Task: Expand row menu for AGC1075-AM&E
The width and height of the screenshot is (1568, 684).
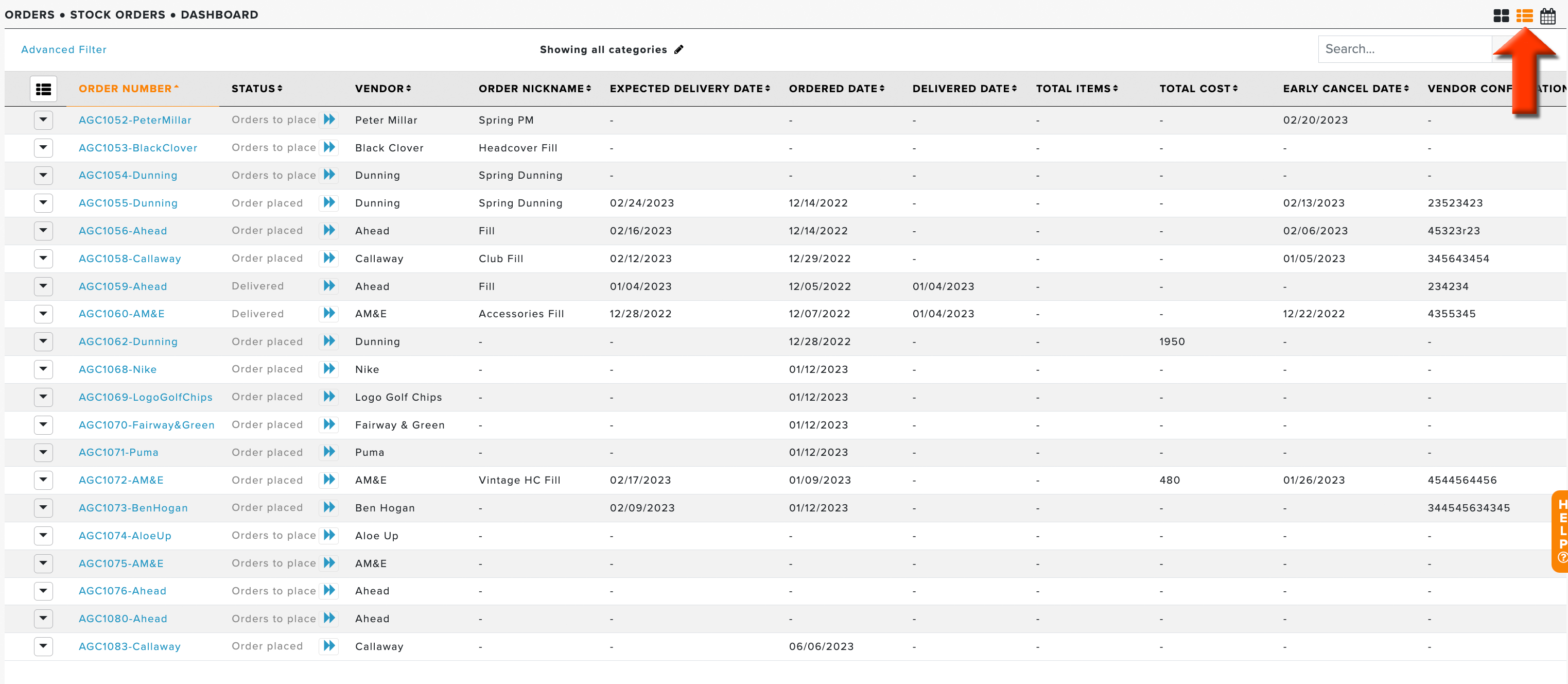Action: tap(43, 563)
